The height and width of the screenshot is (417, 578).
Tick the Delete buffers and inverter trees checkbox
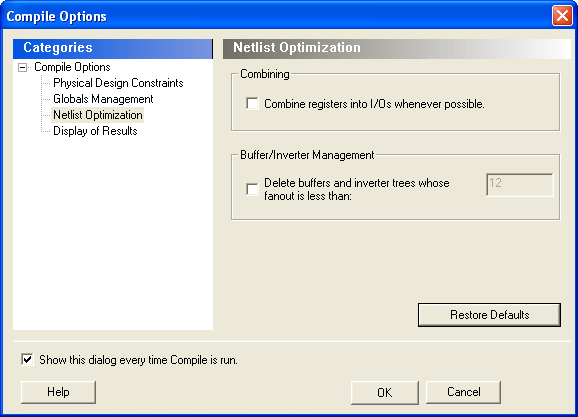(253, 190)
